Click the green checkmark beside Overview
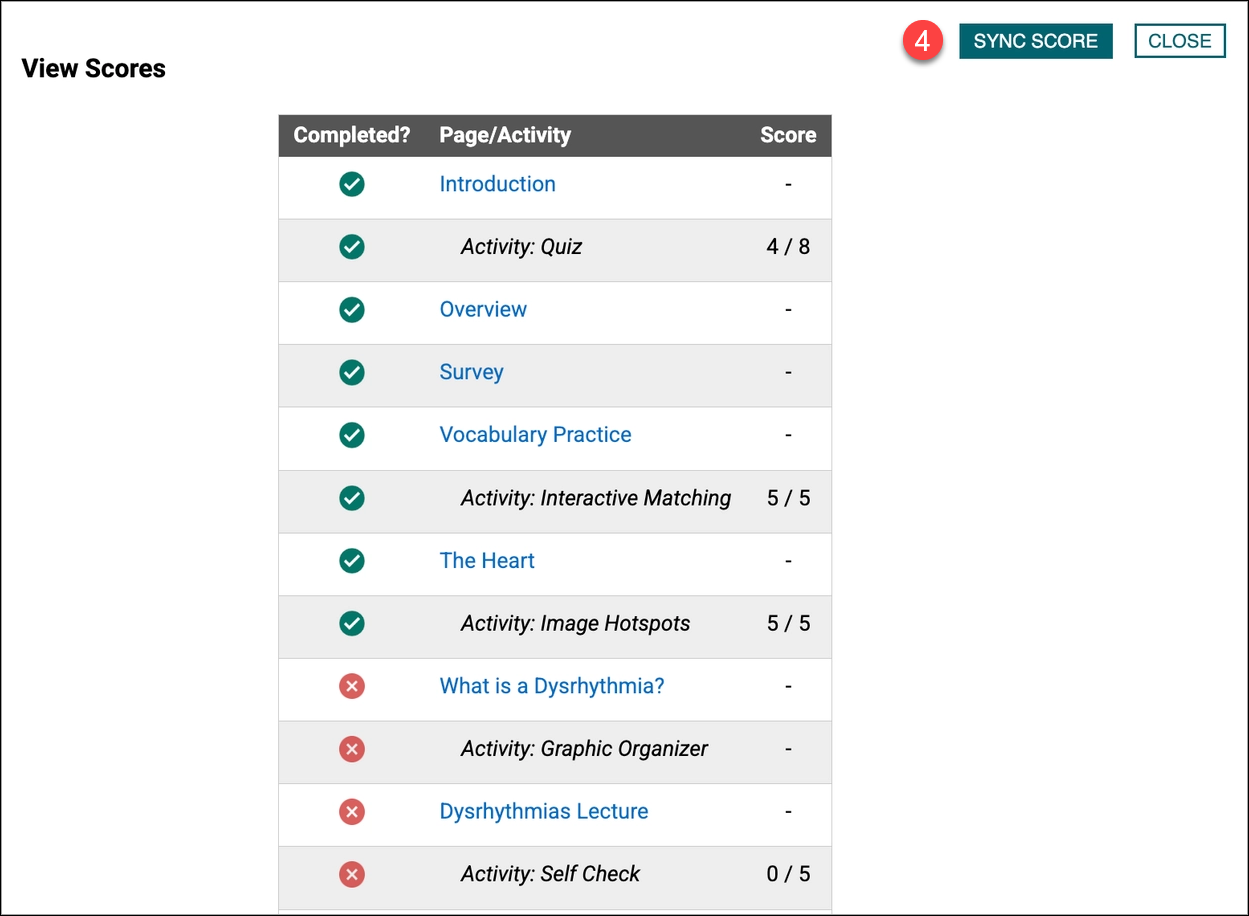 tap(351, 309)
